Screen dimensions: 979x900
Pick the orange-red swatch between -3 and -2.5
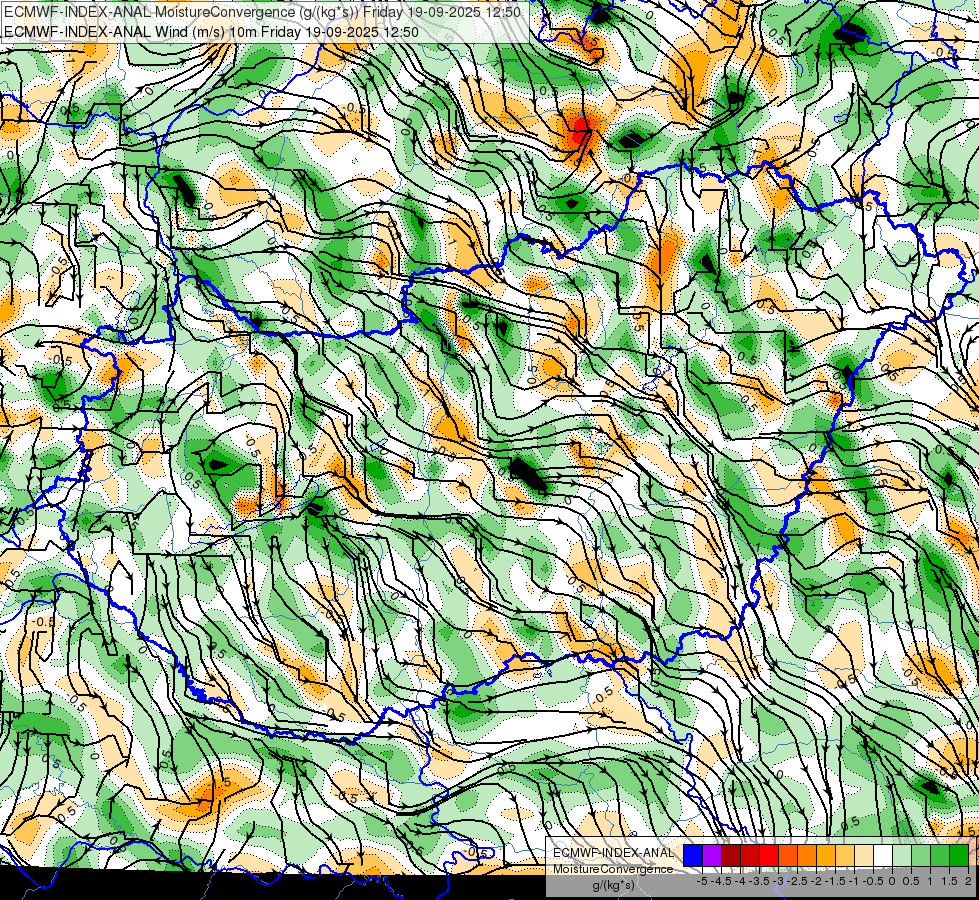[x=788, y=856]
